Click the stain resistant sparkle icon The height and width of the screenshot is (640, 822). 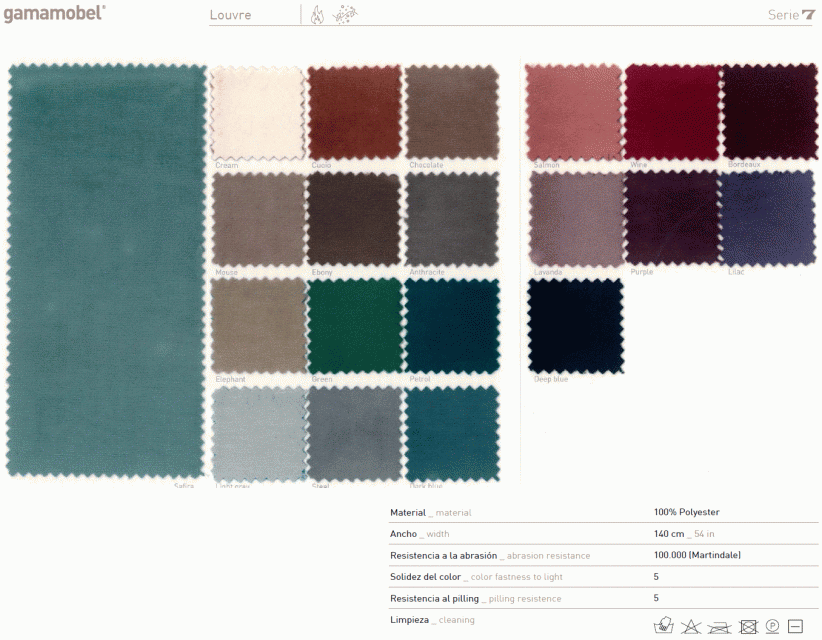pyautogui.click(x=345, y=14)
